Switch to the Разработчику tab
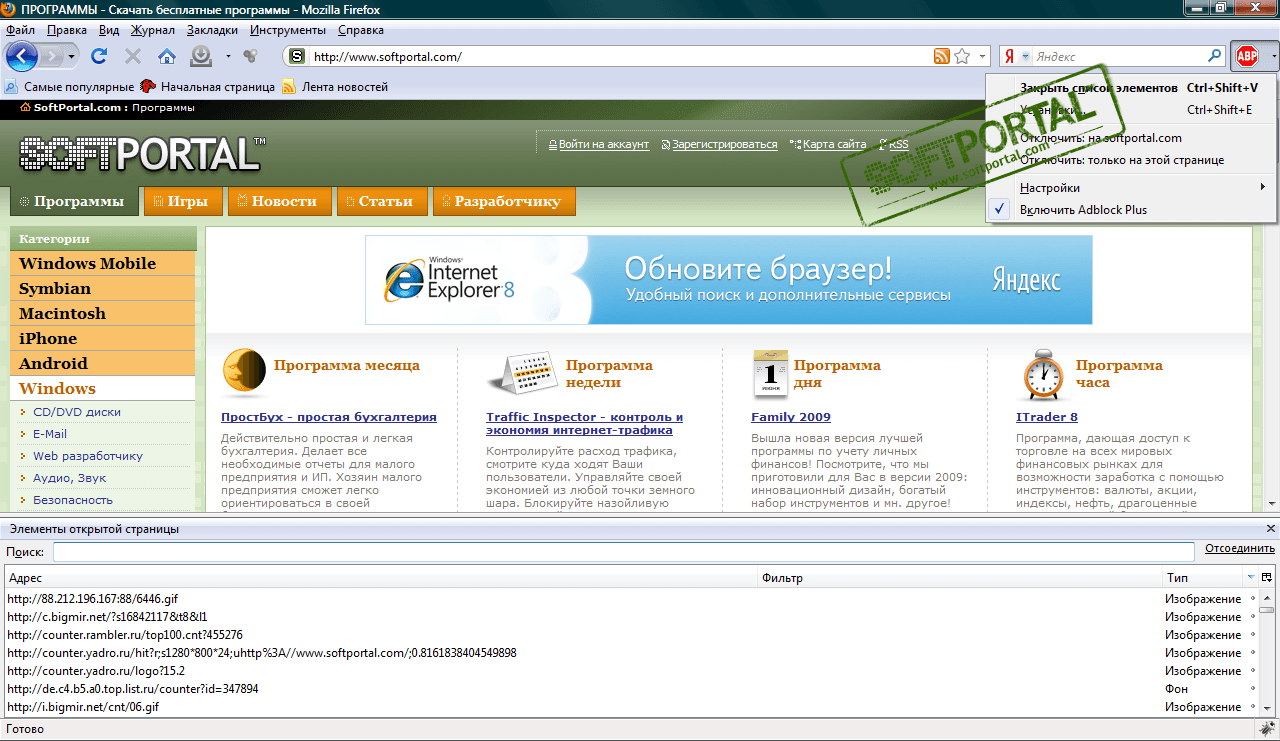This screenshot has height=741, width=1280. (504, 201)
